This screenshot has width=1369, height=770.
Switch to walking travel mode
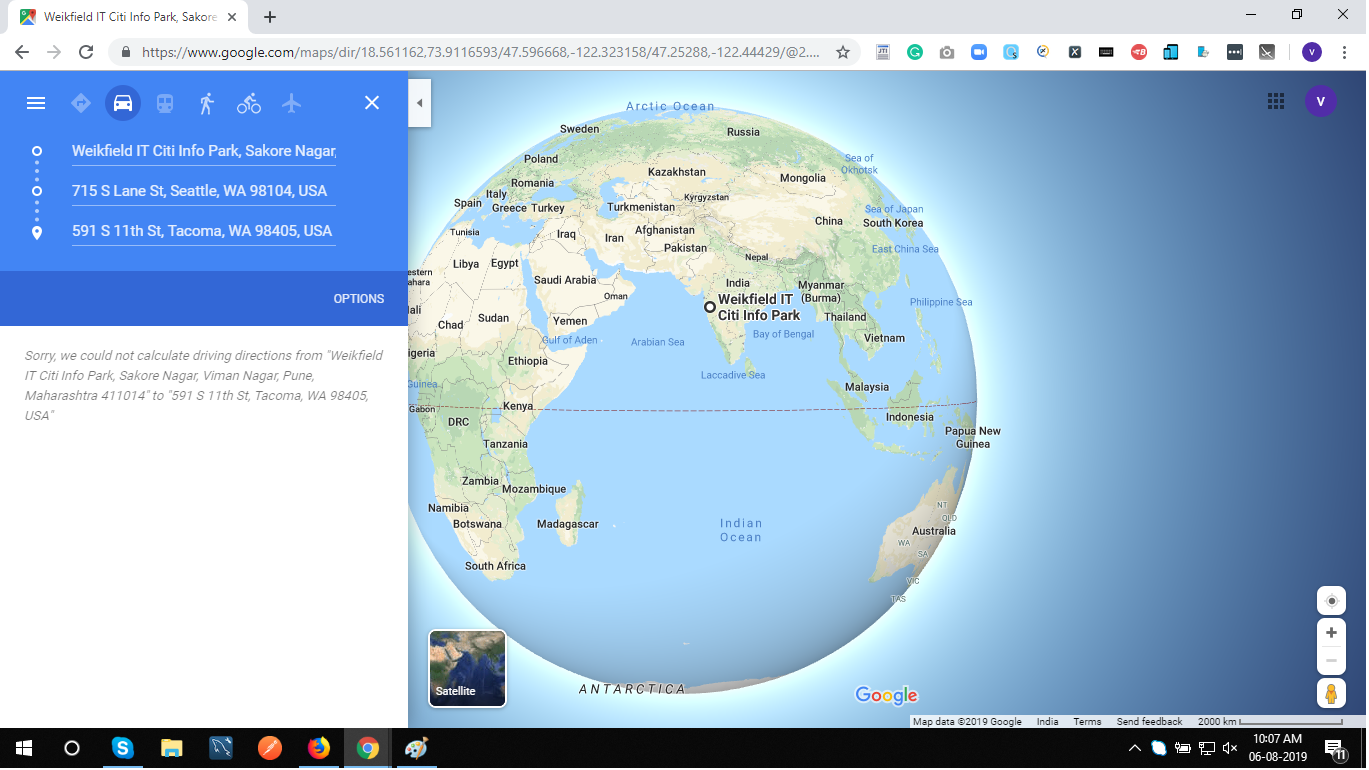[207, 103]
